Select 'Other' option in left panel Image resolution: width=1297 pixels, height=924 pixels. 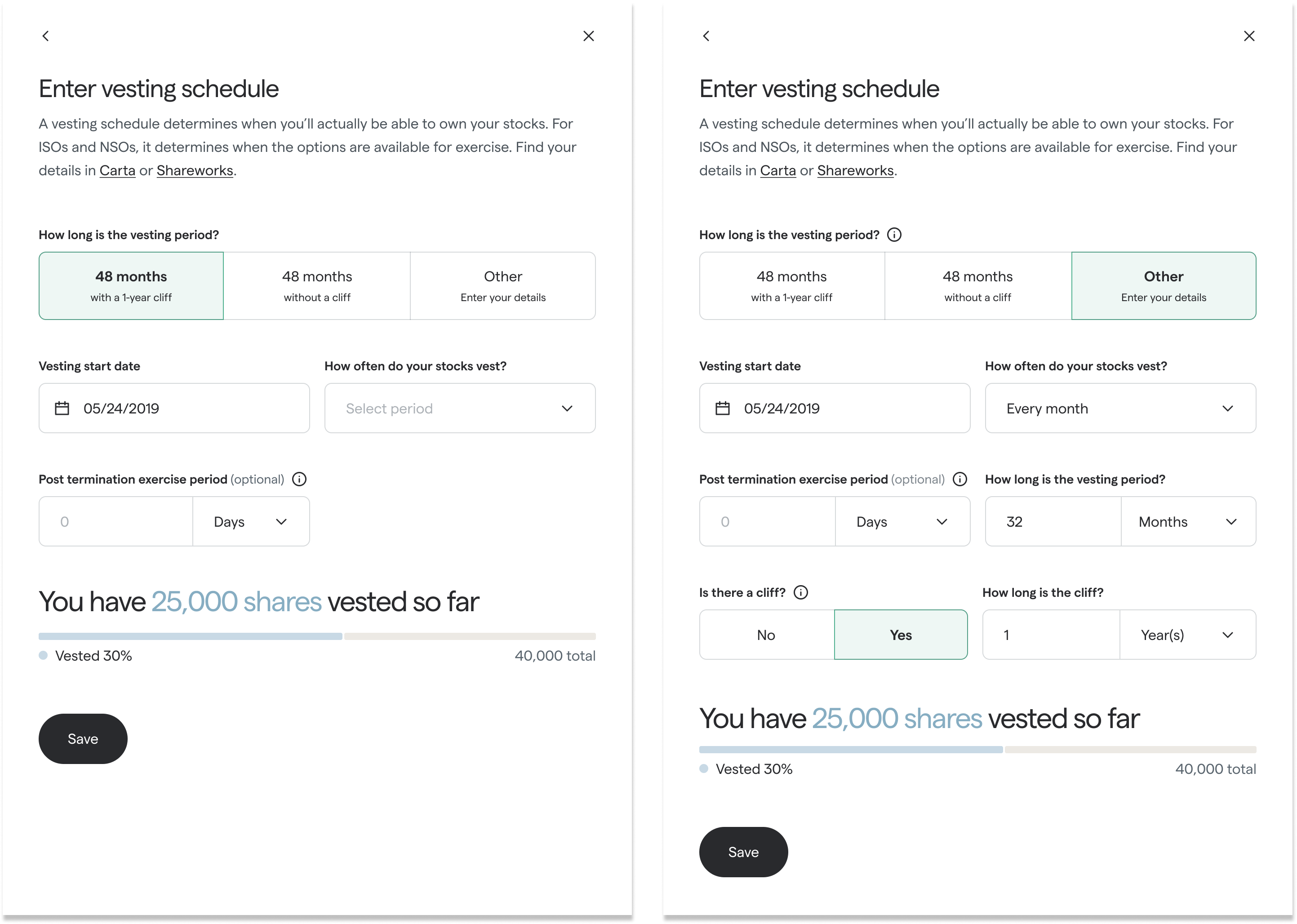[503, 286]
